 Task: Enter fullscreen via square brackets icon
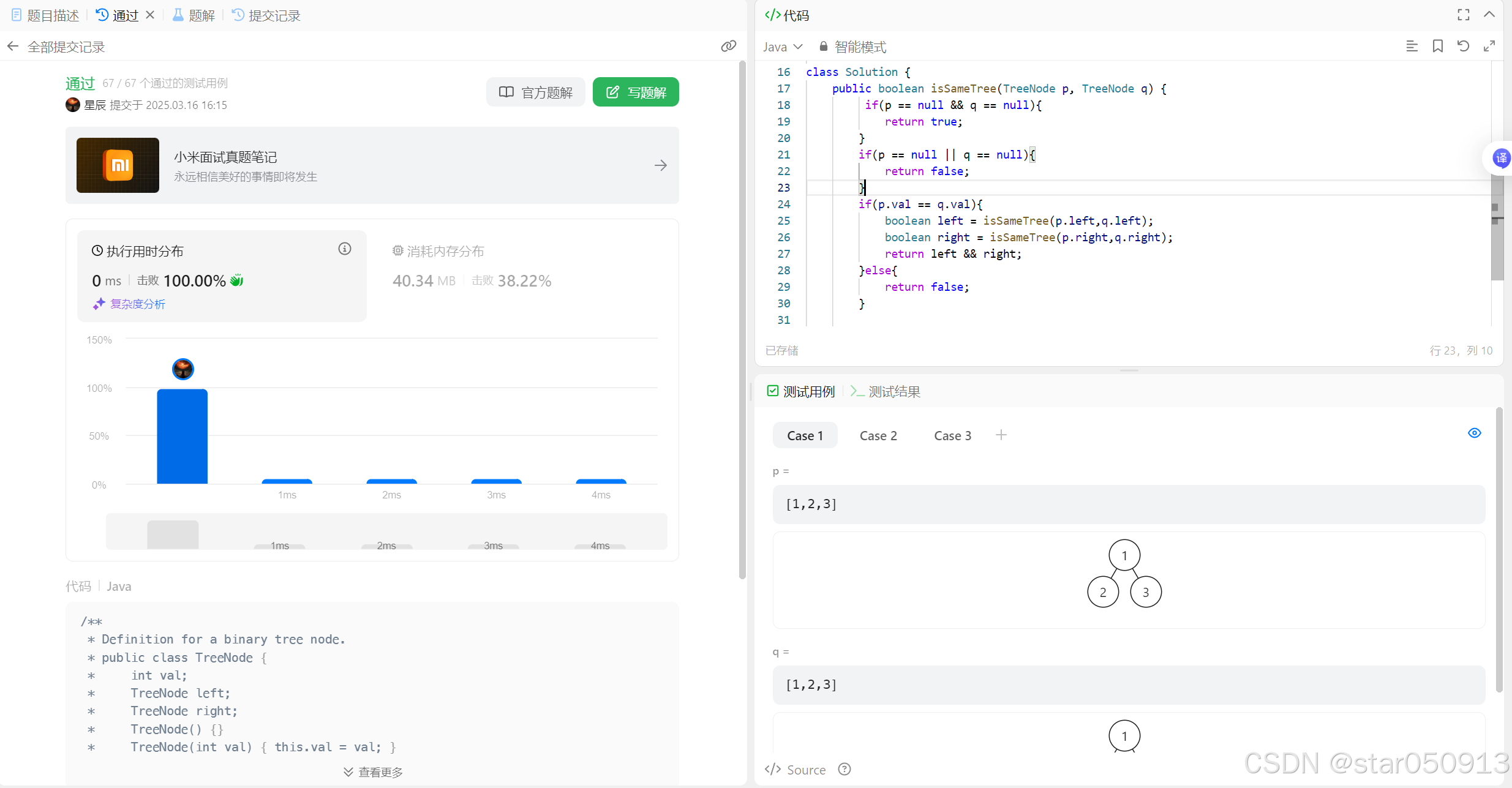[x=1463, y=15]
